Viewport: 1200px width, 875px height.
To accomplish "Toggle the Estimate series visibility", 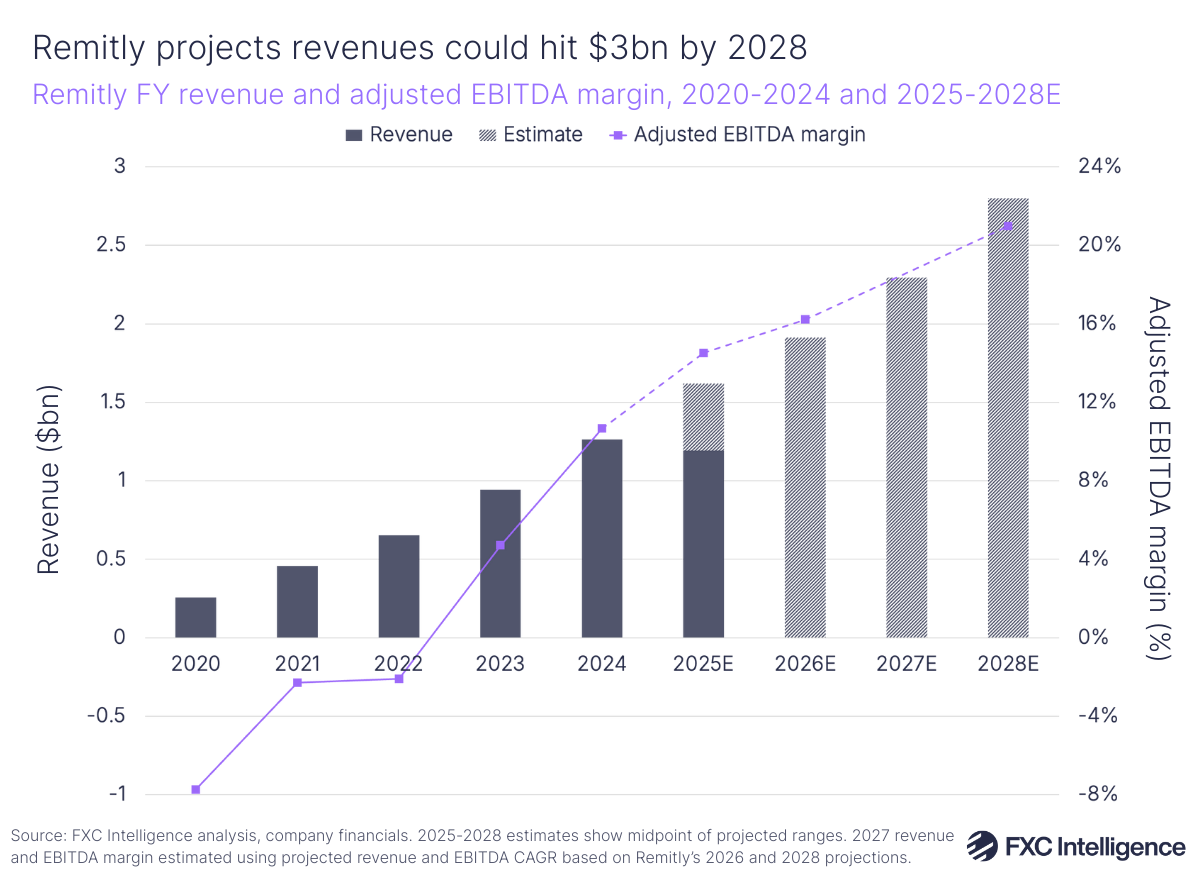I will click(530, 134).
